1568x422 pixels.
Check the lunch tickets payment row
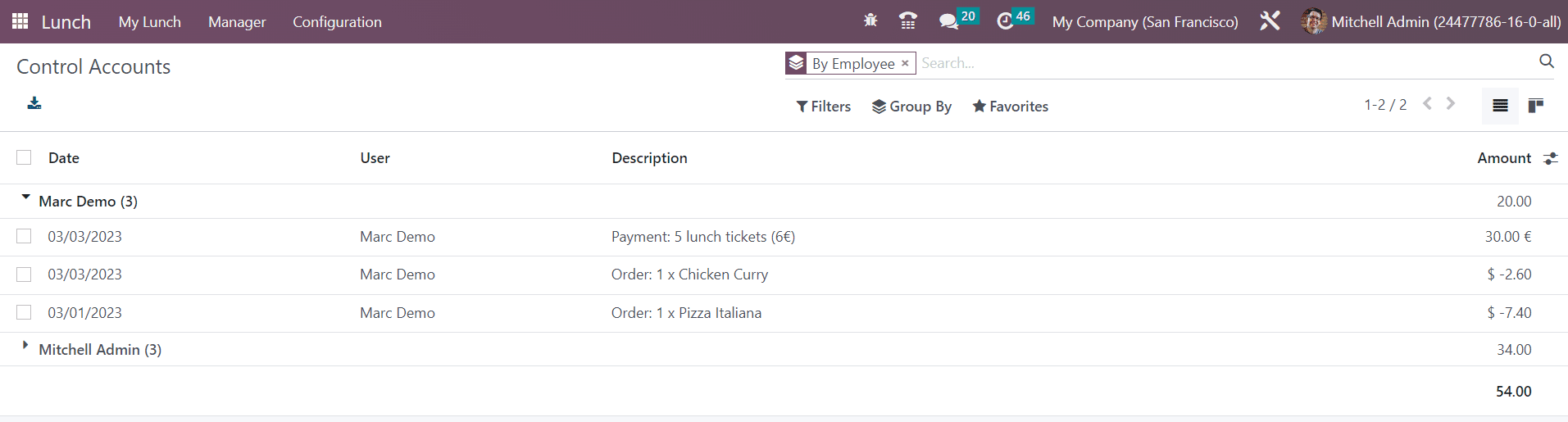coord(24,236)
